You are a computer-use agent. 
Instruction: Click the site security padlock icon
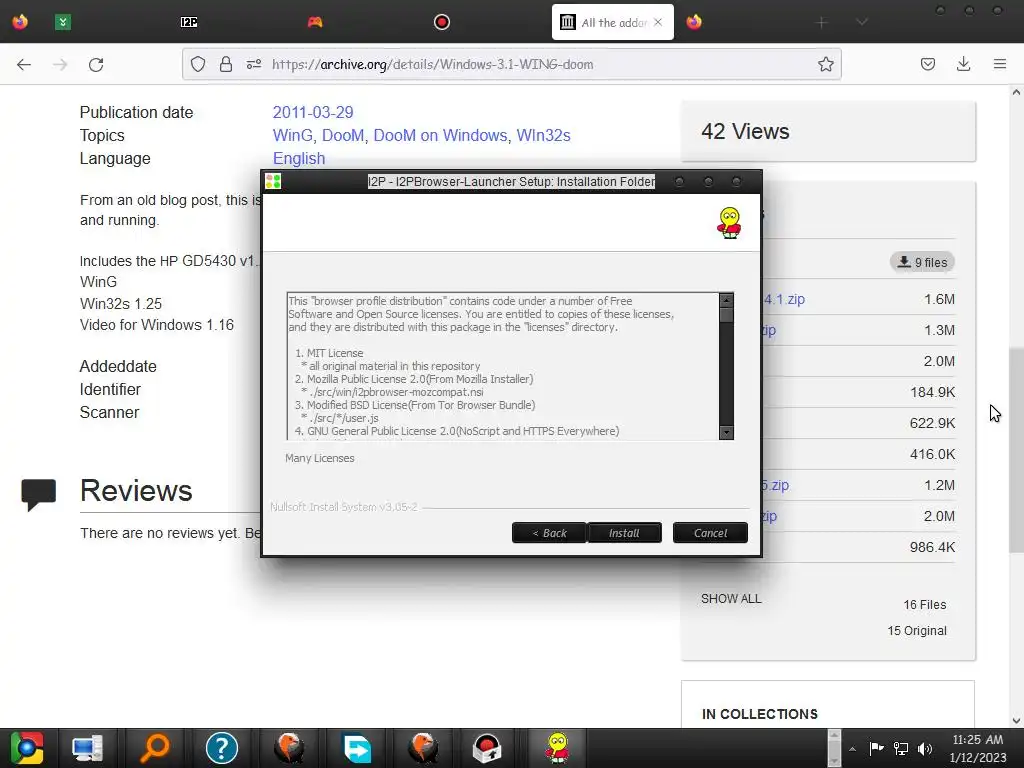226,64
